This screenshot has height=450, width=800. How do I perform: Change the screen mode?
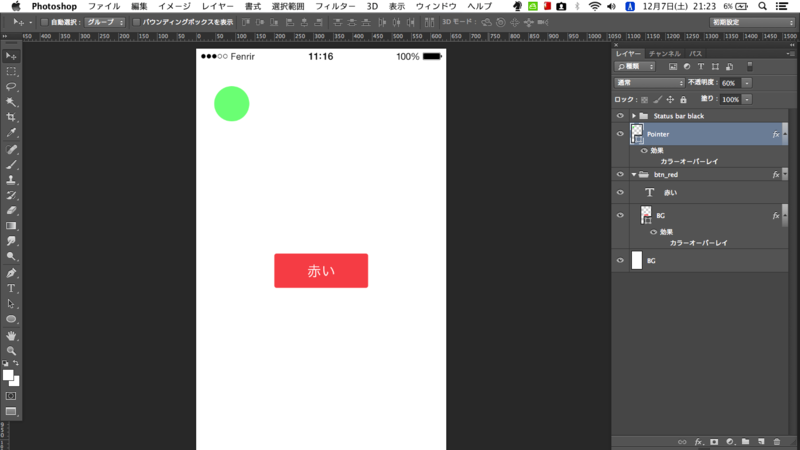(11, 411)
